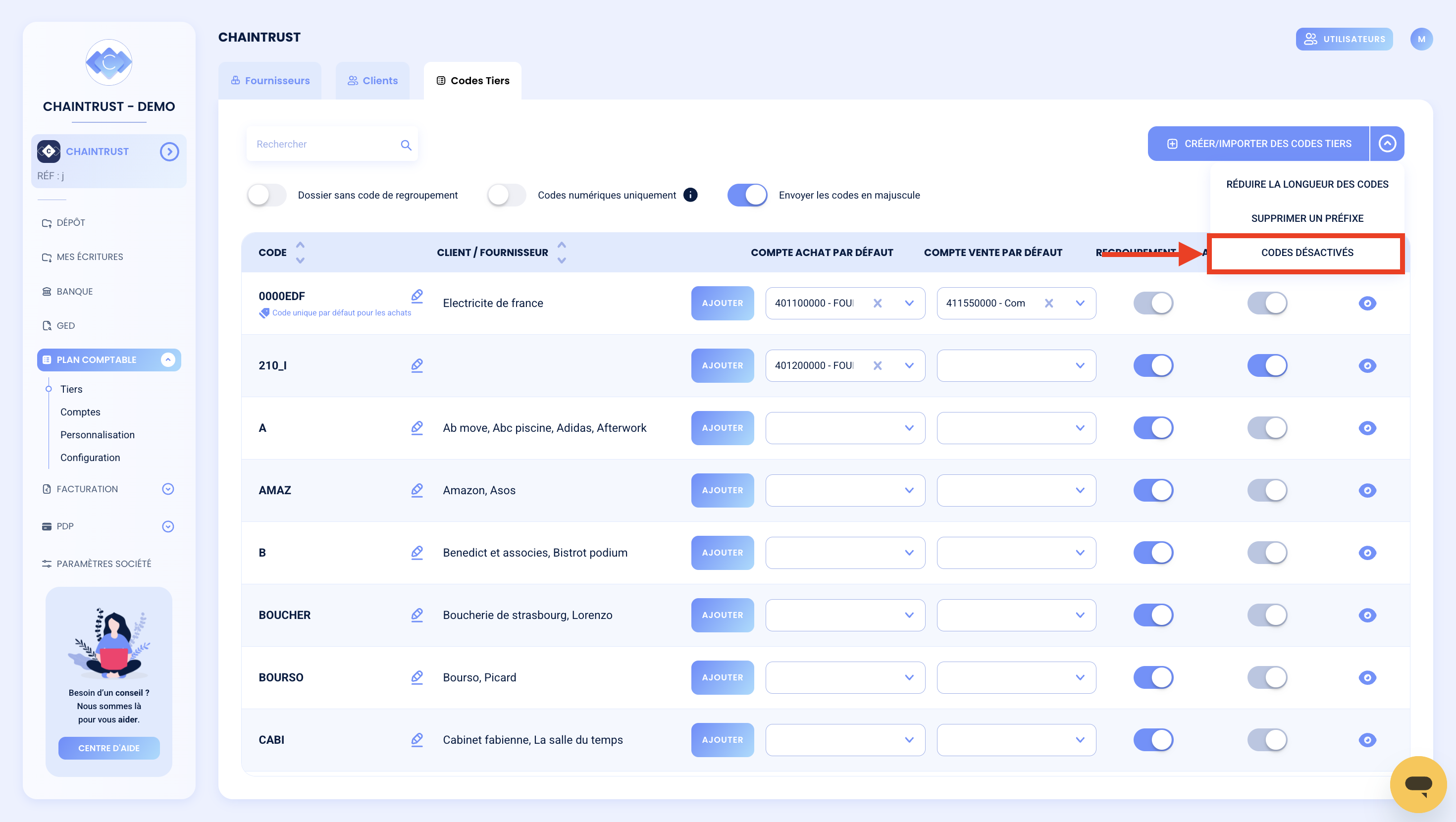Sort by CODE column arrows
This screenshot has height=822, width=1456.
click(x=300, y=253)
